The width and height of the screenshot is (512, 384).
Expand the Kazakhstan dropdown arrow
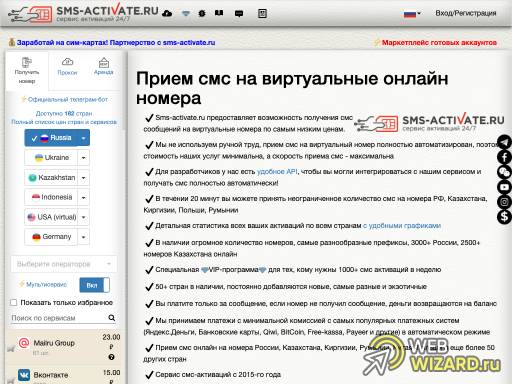pos(83,177)
